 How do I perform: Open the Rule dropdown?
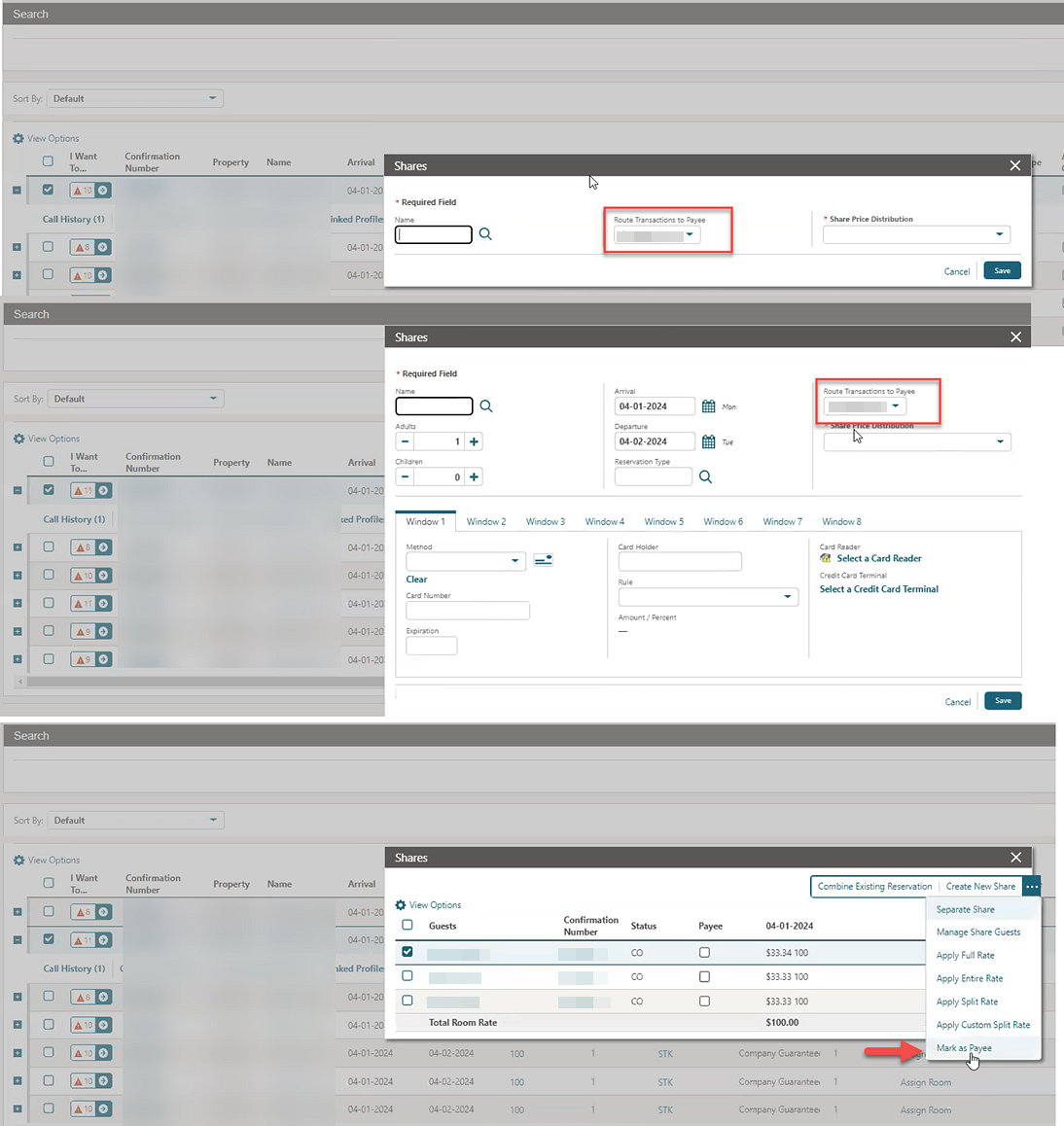coord(708,597)
